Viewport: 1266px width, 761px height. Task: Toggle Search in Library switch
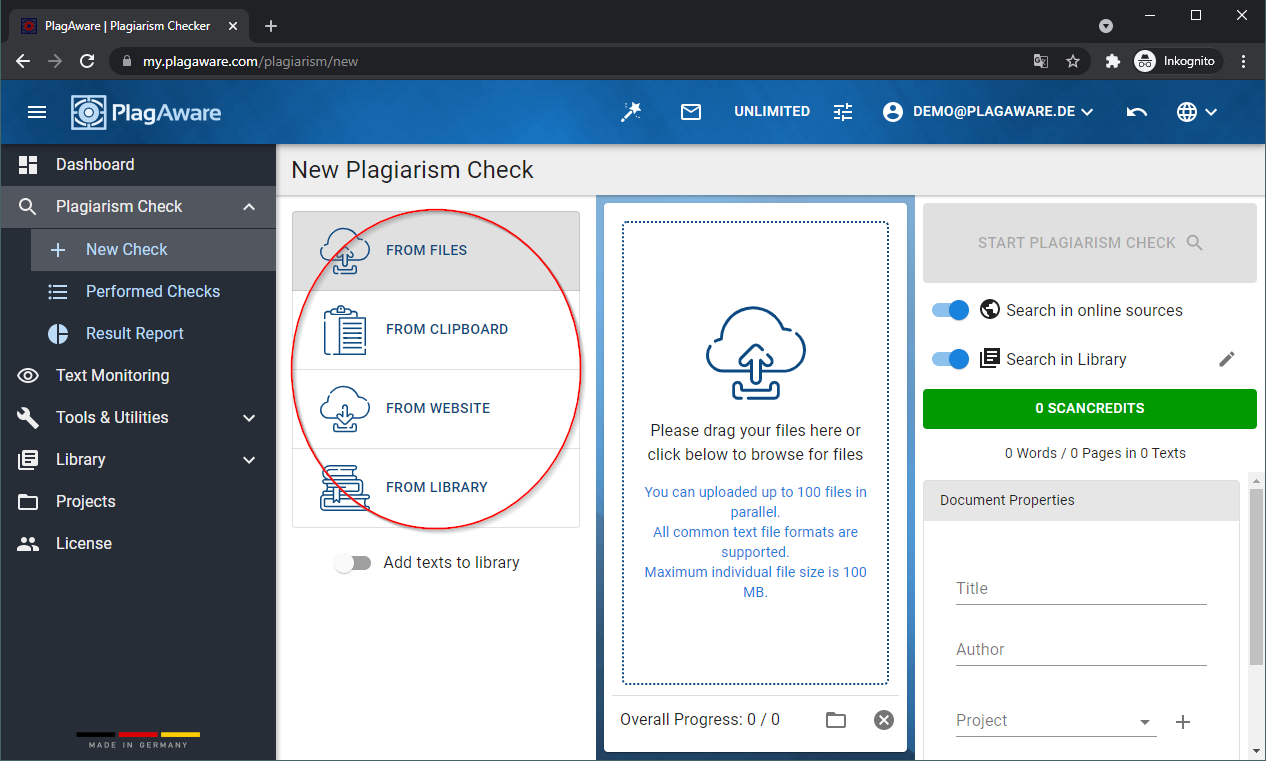click(950, 359)
